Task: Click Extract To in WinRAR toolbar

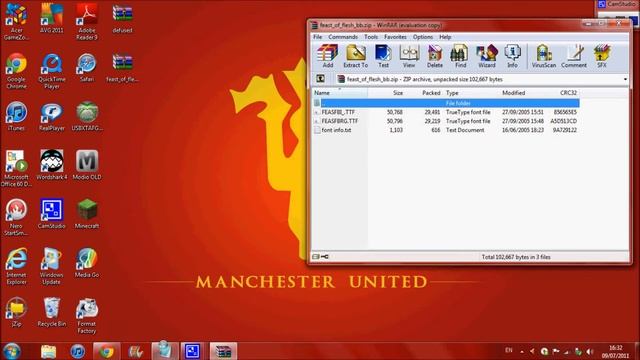Action: click(x=356, y=56)
